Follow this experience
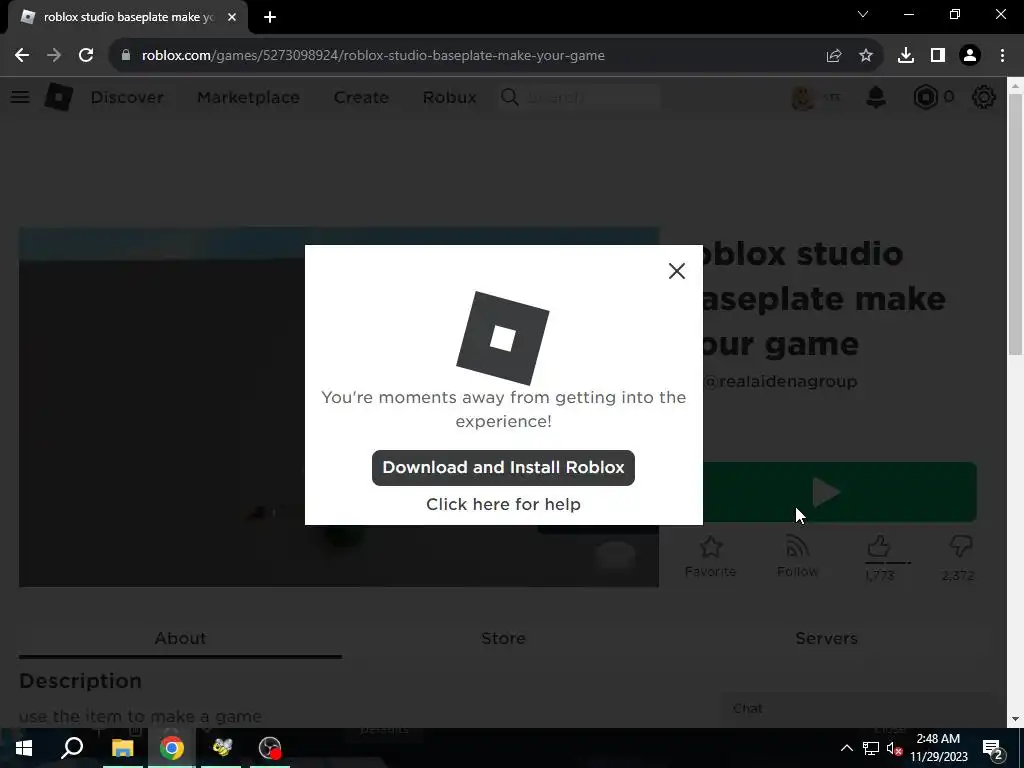Image resolution: width=1024 pixels, height=768 pixels. tap(797, 556)
